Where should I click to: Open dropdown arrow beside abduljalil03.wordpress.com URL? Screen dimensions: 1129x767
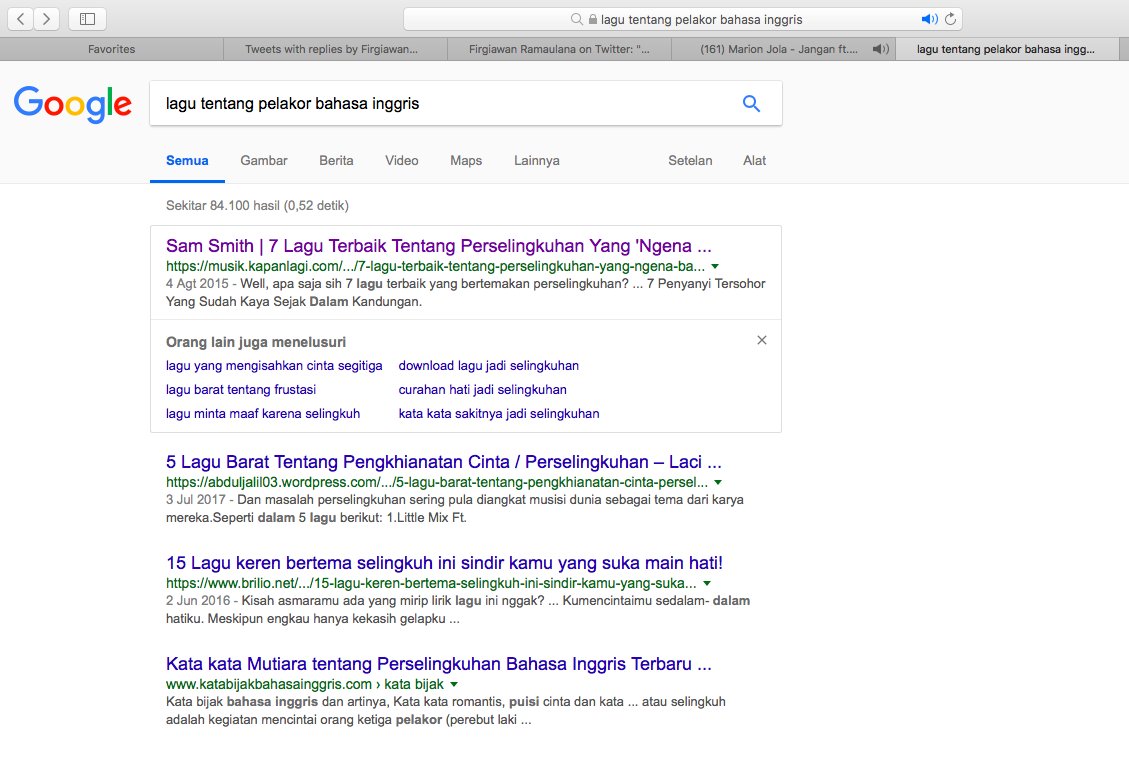718,483
